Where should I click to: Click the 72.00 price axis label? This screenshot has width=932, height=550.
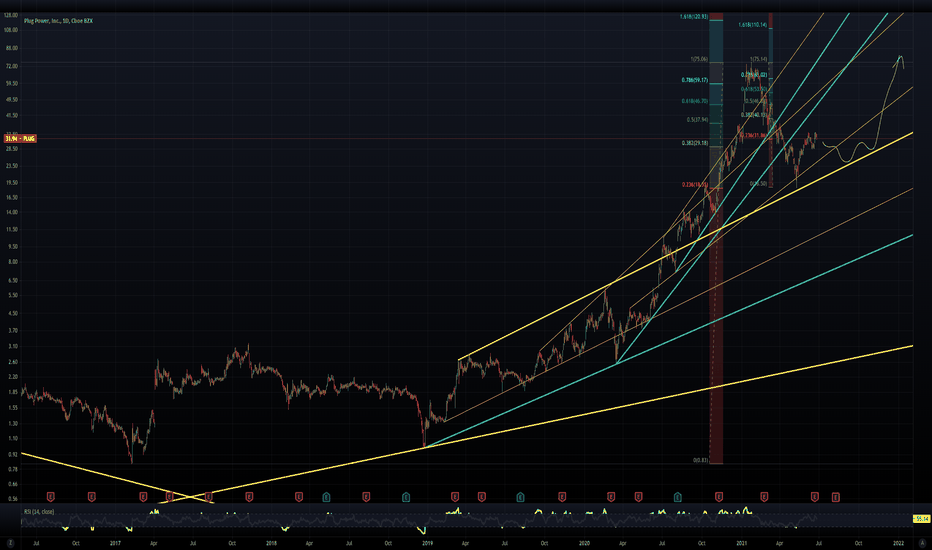click(11, 66)
